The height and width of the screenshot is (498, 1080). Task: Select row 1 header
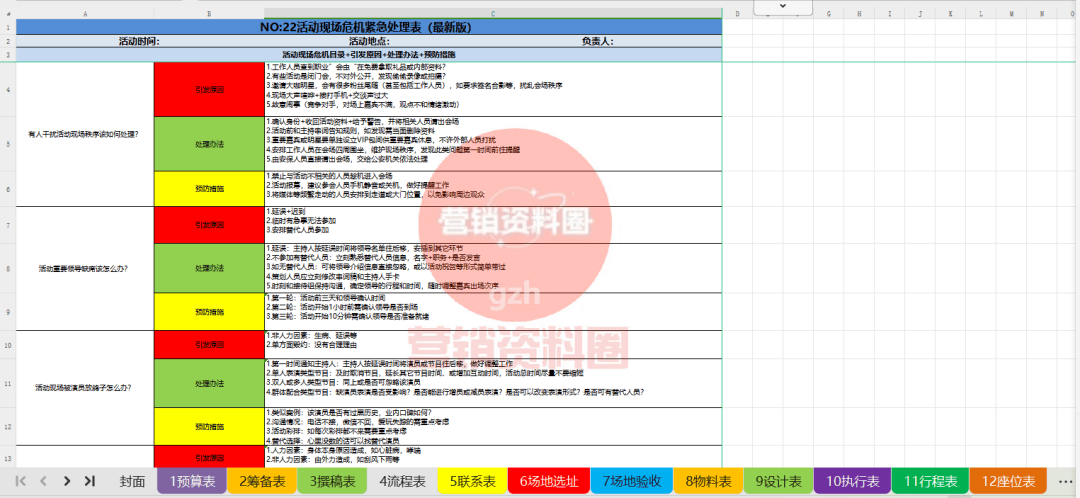8,28
